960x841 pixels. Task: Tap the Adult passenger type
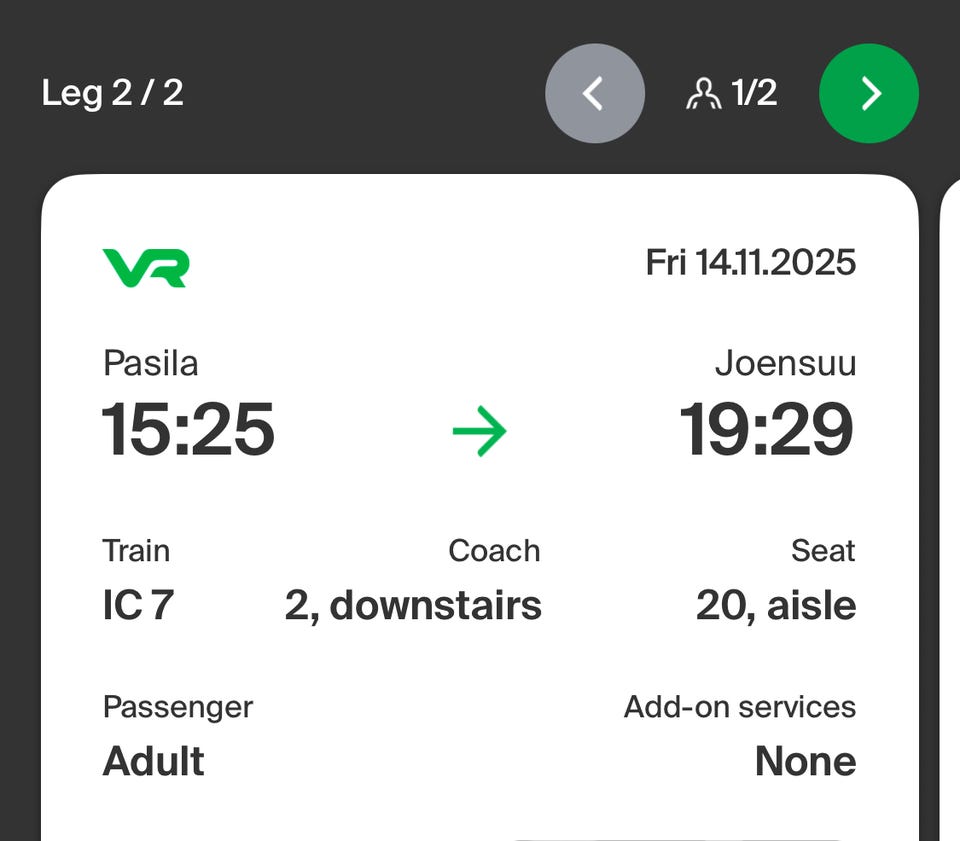pyautogui.click(x=153, y=761)
